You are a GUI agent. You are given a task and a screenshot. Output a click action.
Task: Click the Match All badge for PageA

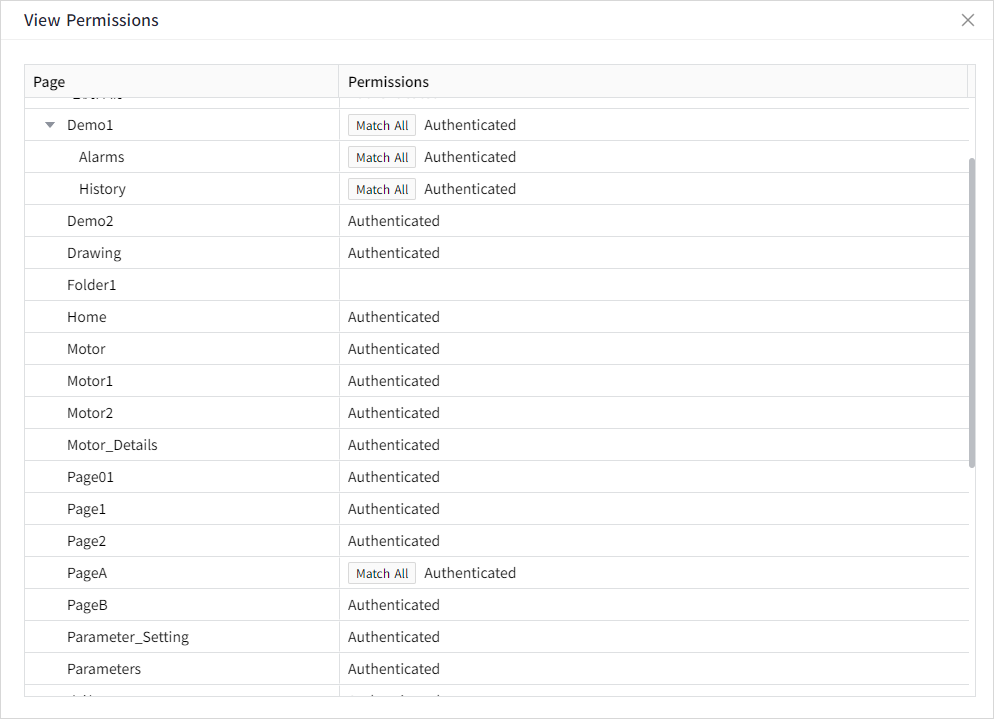(382, 573)
